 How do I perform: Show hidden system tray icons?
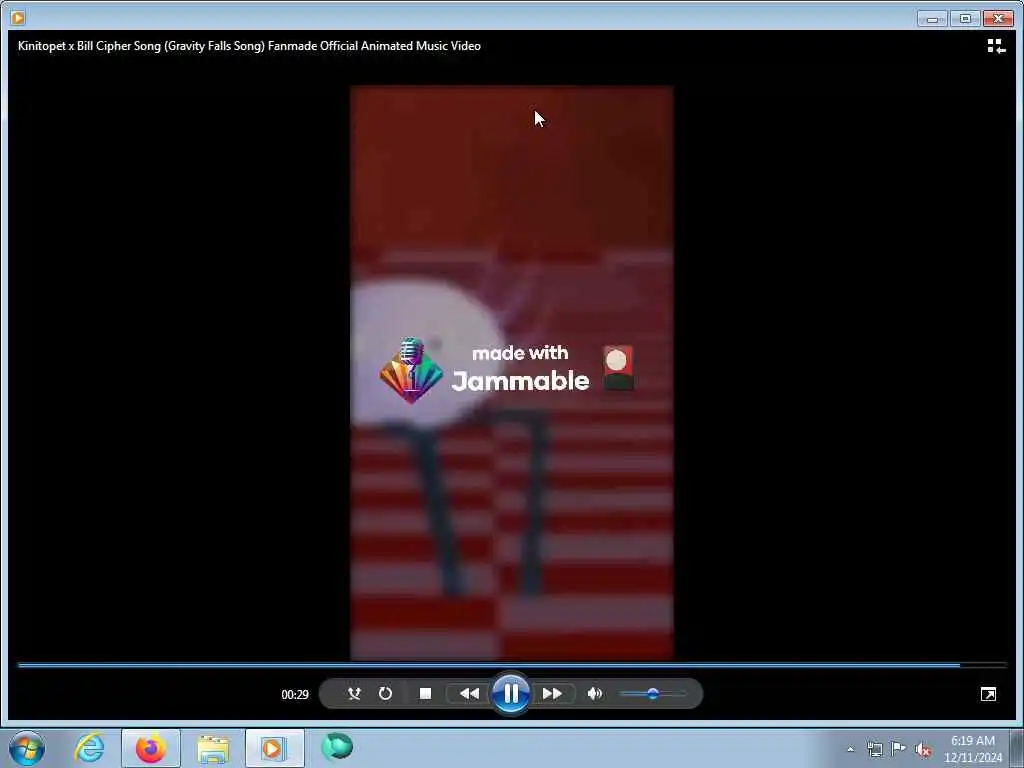850,749
